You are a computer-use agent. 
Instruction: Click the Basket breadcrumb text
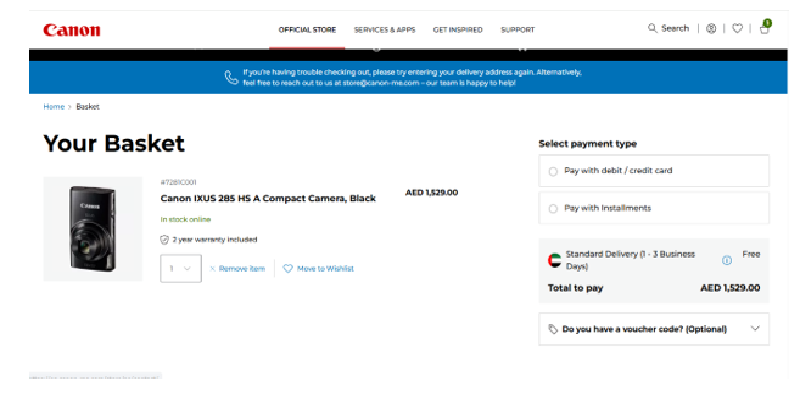point(88,107)
